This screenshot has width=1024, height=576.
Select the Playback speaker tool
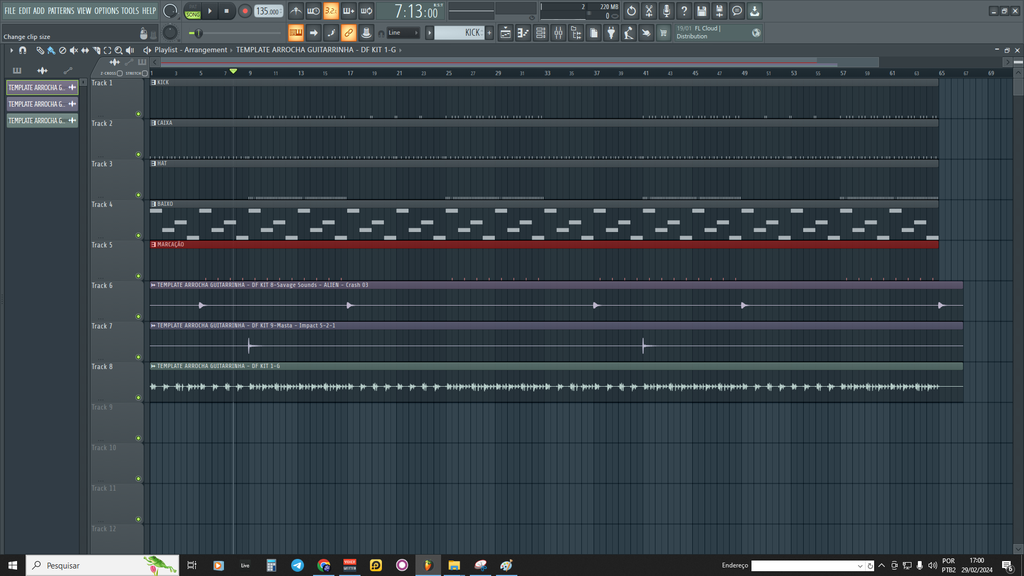pyautogui.click(x=130, y=50)
